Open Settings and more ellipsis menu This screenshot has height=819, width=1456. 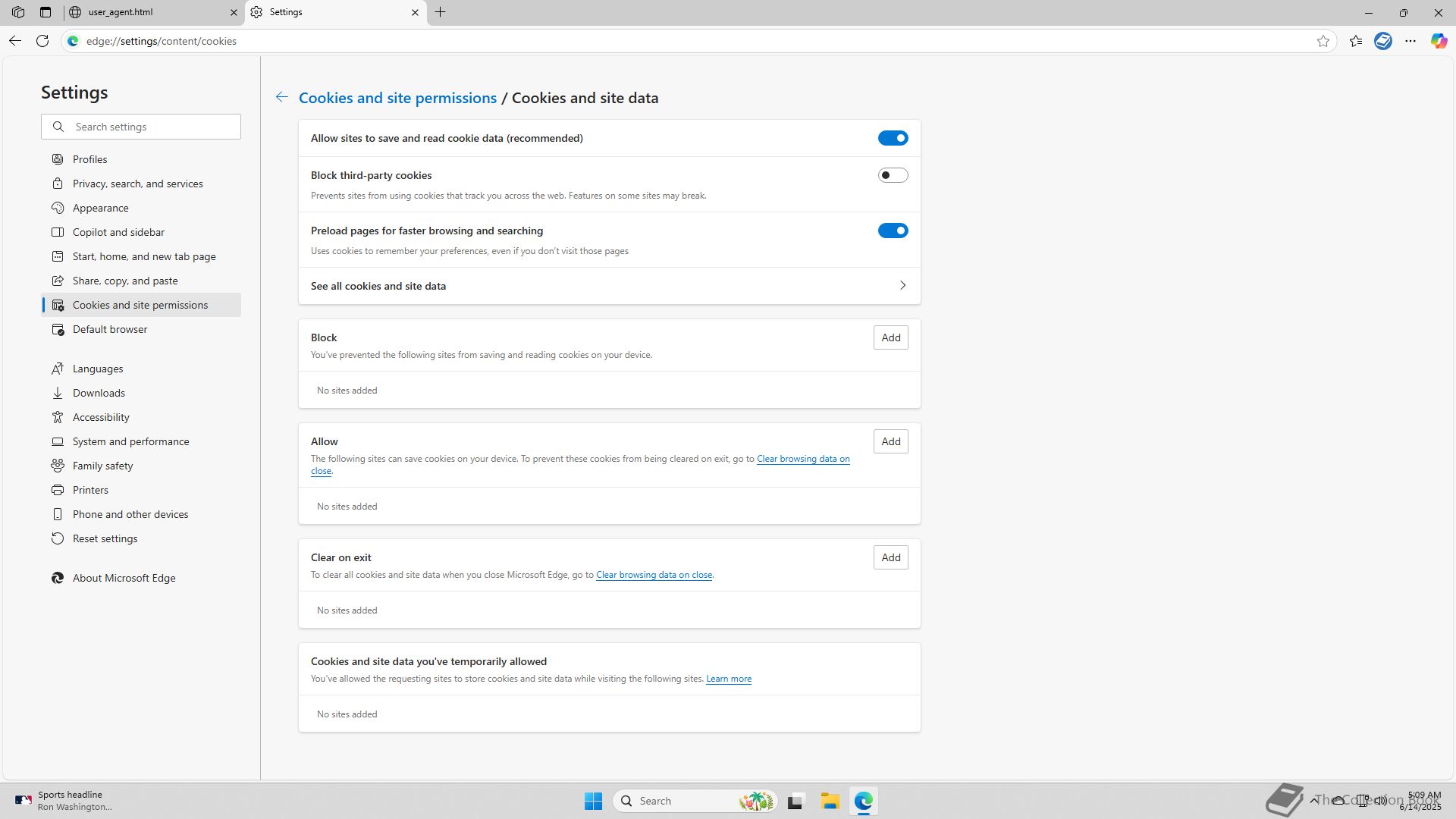click(x=1410, y=41)
